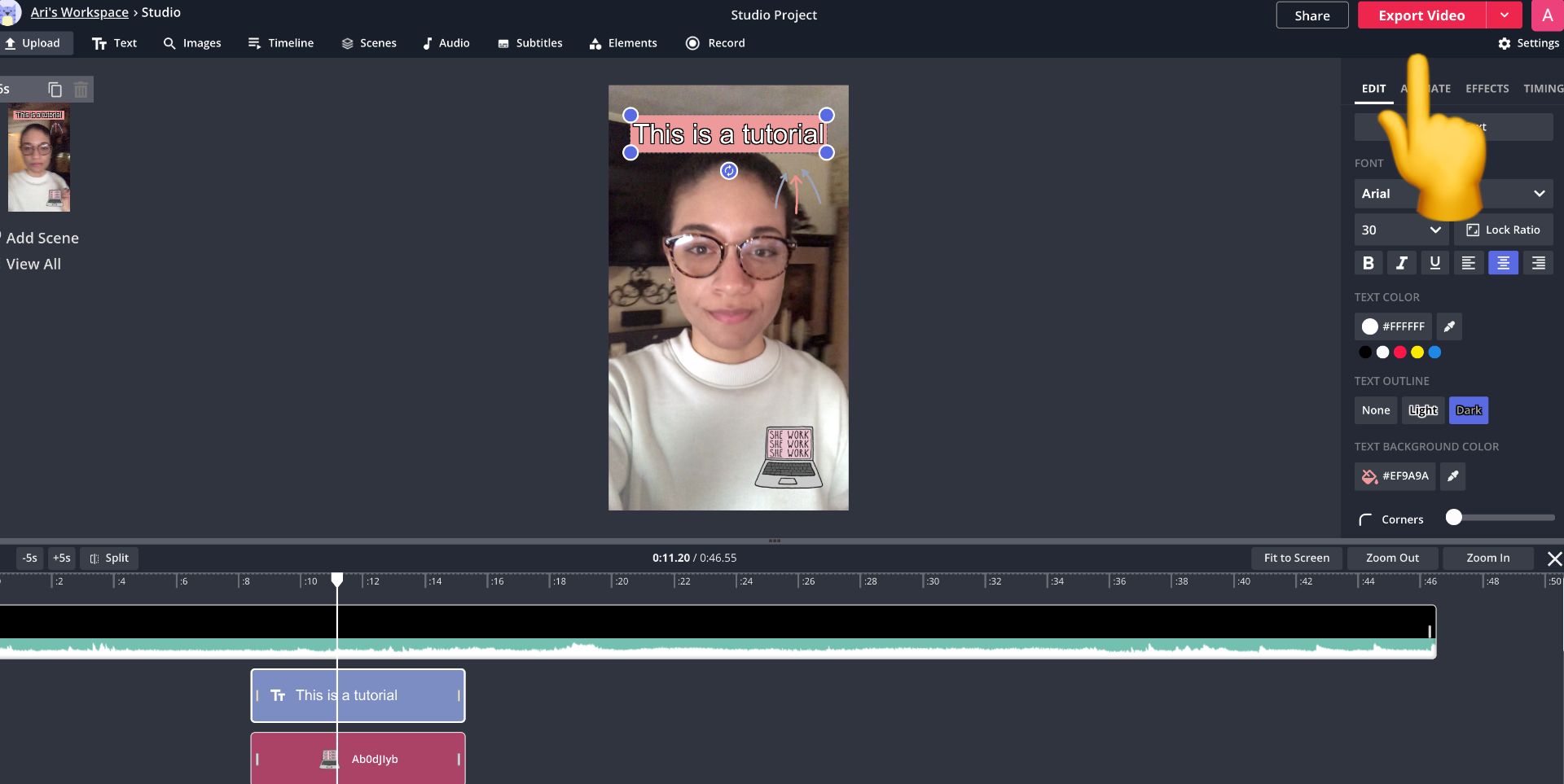Click the rotate handle below text box
Image resolution: width=1564 pixels, height=784 pixels.
tap(729, 171)
